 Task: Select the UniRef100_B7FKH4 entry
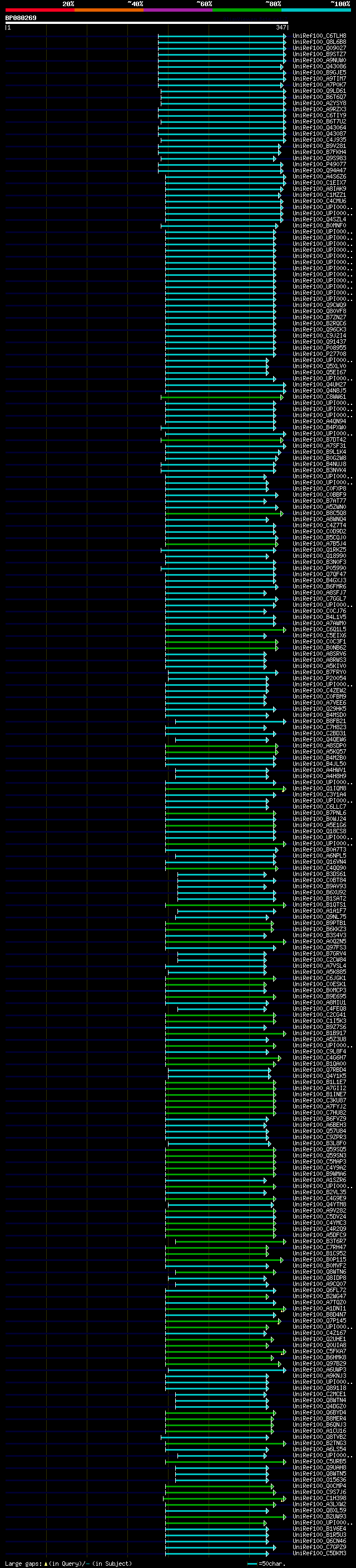pyautogui.click(x=319, y=152)
